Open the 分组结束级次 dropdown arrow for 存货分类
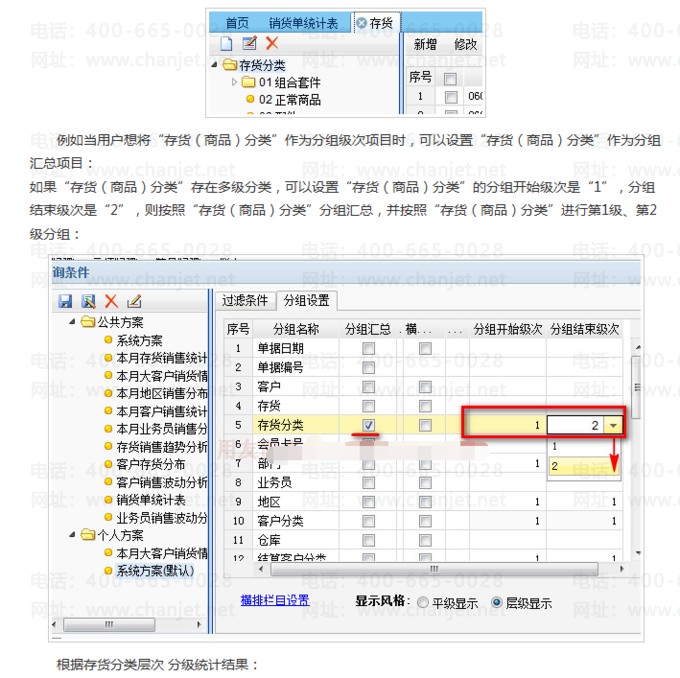 click(613, 426)
